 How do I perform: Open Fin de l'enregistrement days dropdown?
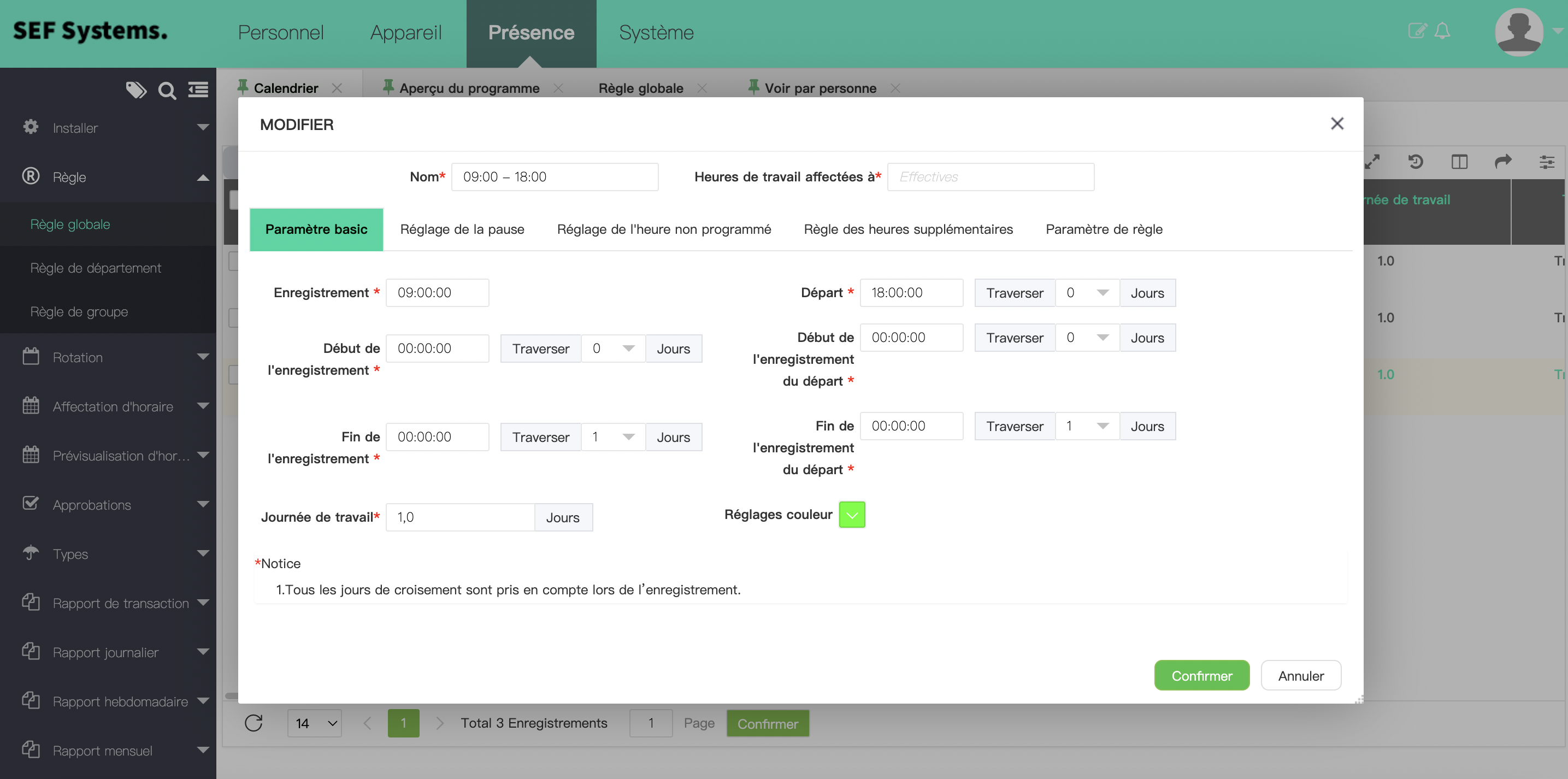coord(613,437)
